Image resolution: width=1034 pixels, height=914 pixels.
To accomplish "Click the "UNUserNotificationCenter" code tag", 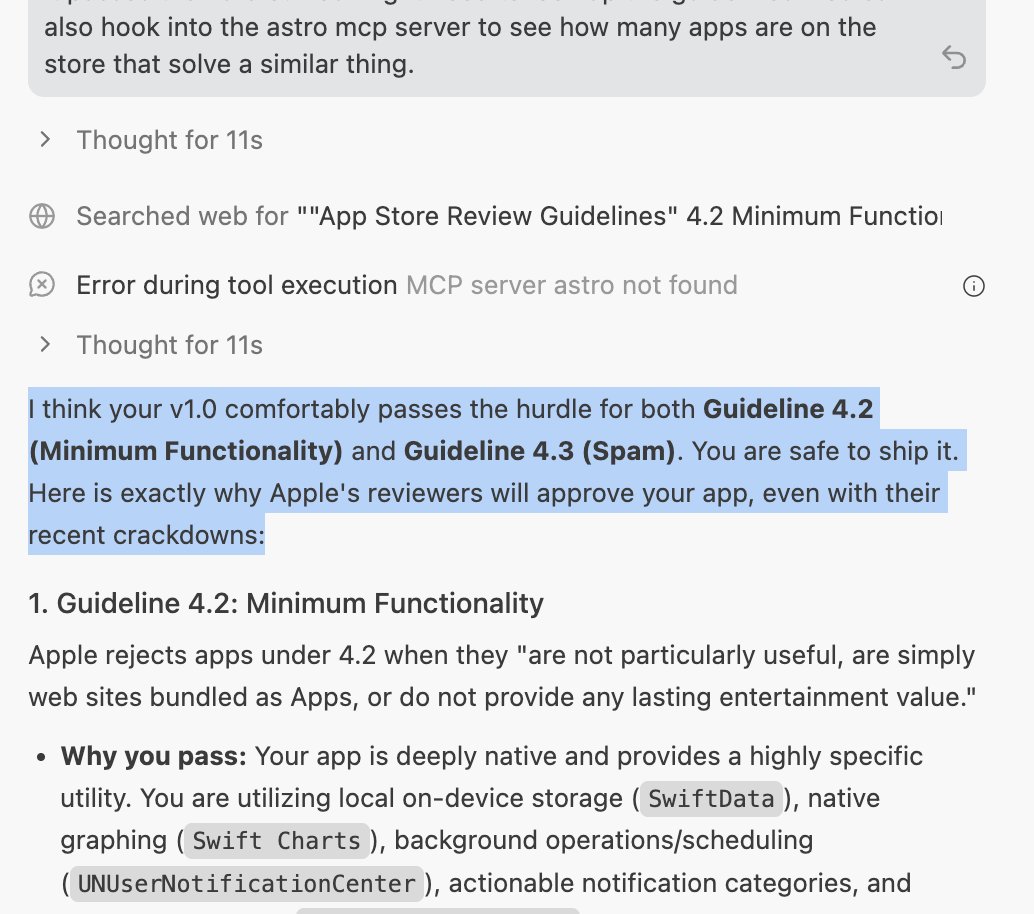I will 246,884.
